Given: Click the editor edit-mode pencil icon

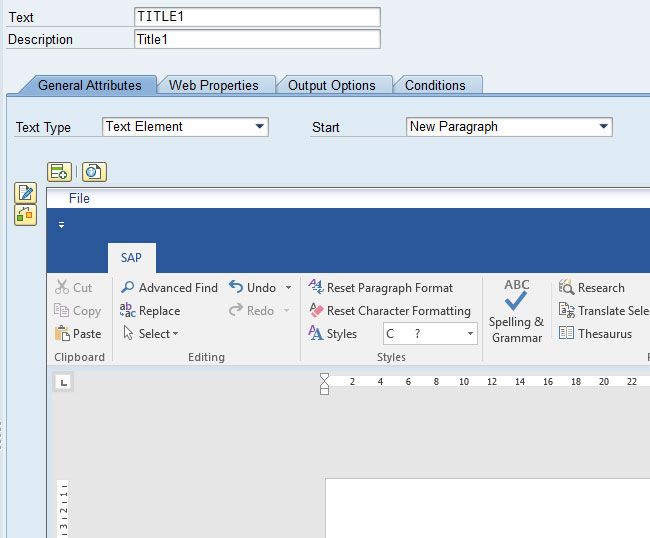Looking at the screenshot, I should tap(25, 193).
